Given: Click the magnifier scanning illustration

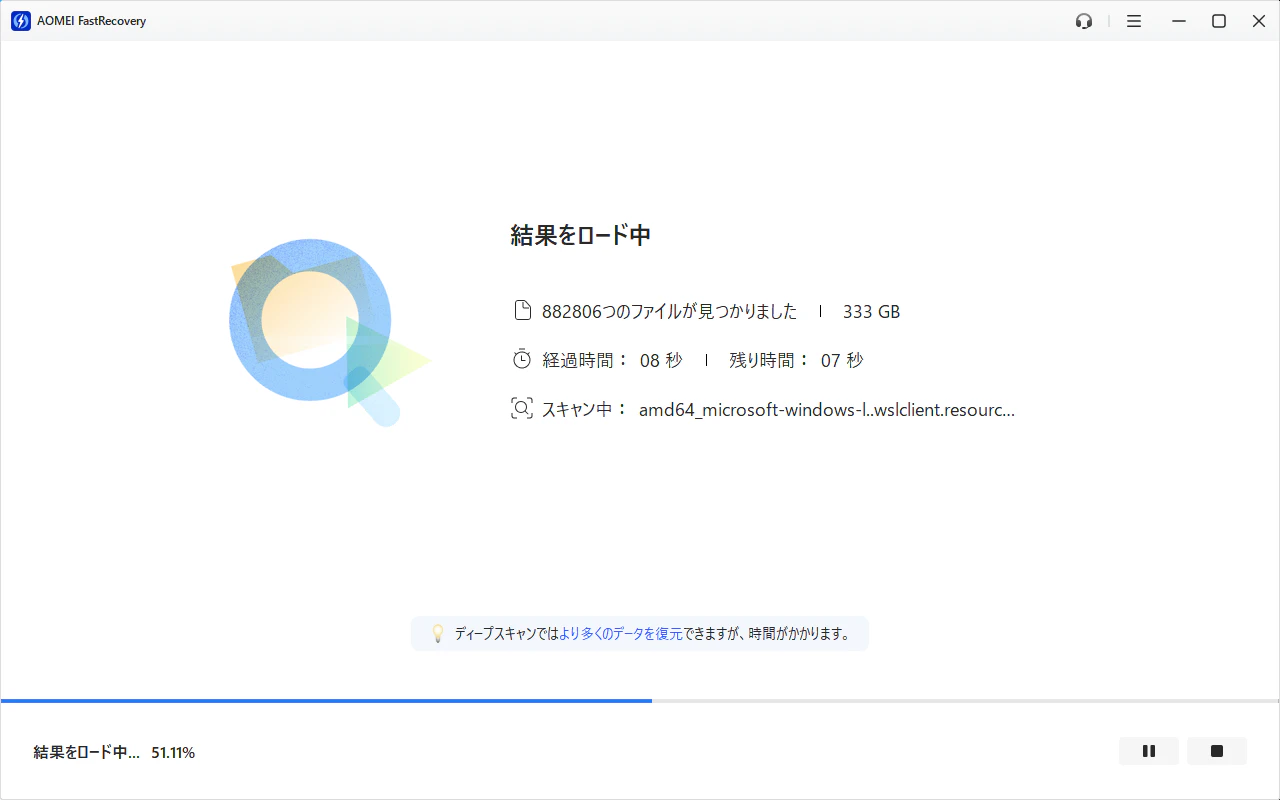Looking at the screenshot, I should point(330,332).
